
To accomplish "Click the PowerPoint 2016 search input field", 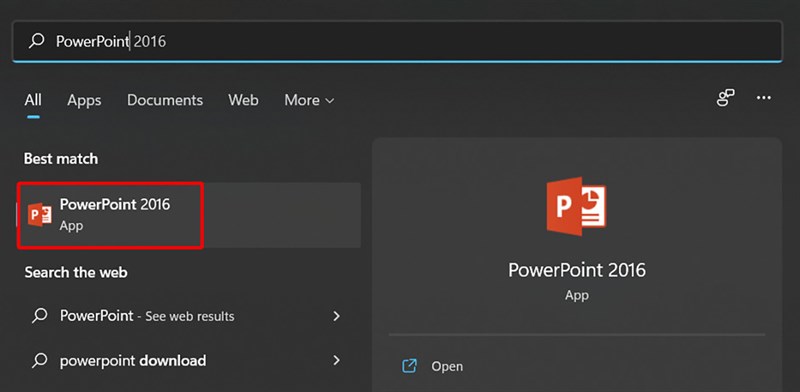I will 397,41.
